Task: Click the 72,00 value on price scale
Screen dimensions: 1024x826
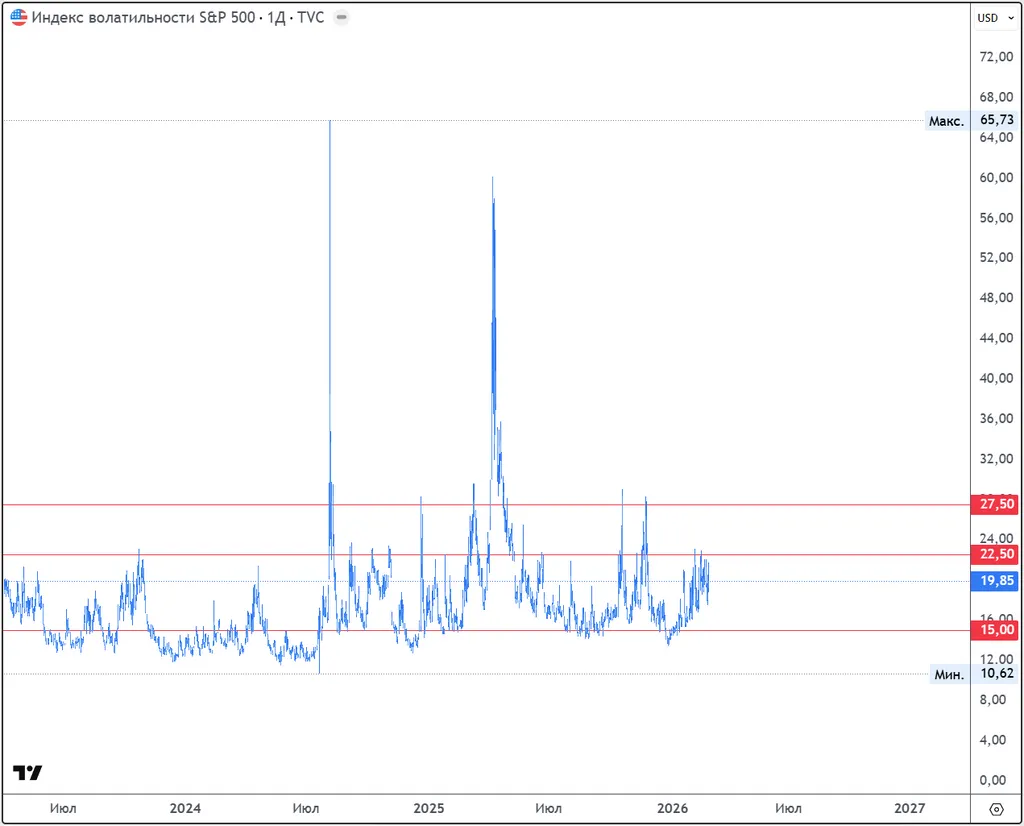Action: [996, 57]
